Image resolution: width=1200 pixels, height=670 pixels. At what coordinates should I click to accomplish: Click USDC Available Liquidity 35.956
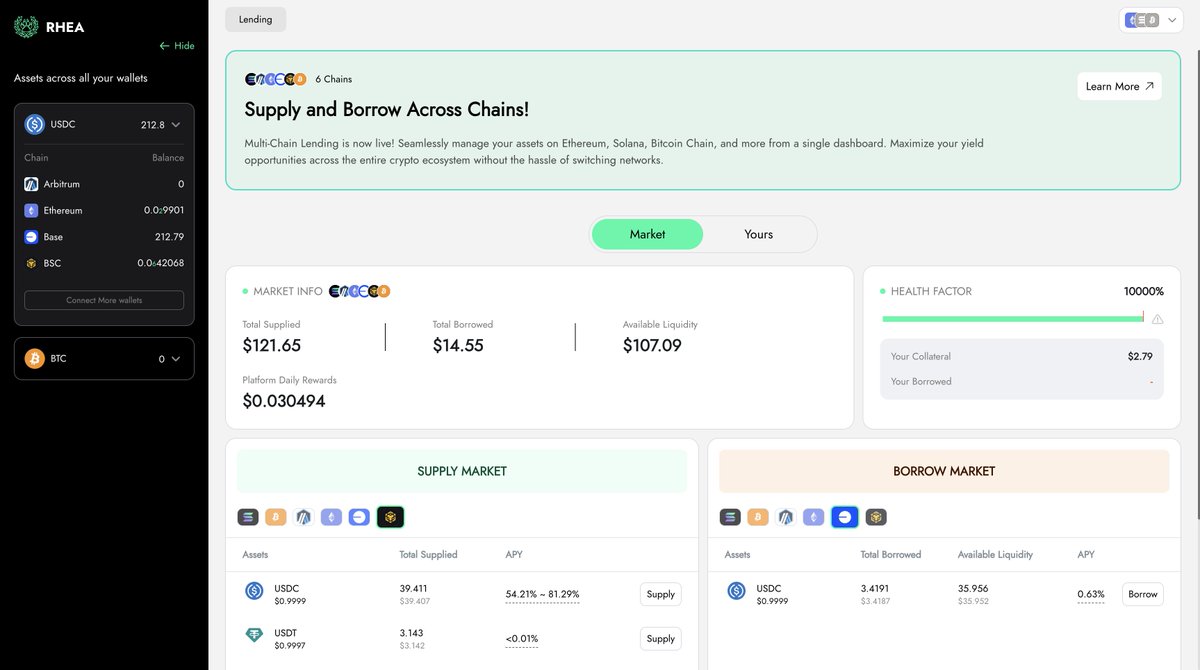[973, 588]
